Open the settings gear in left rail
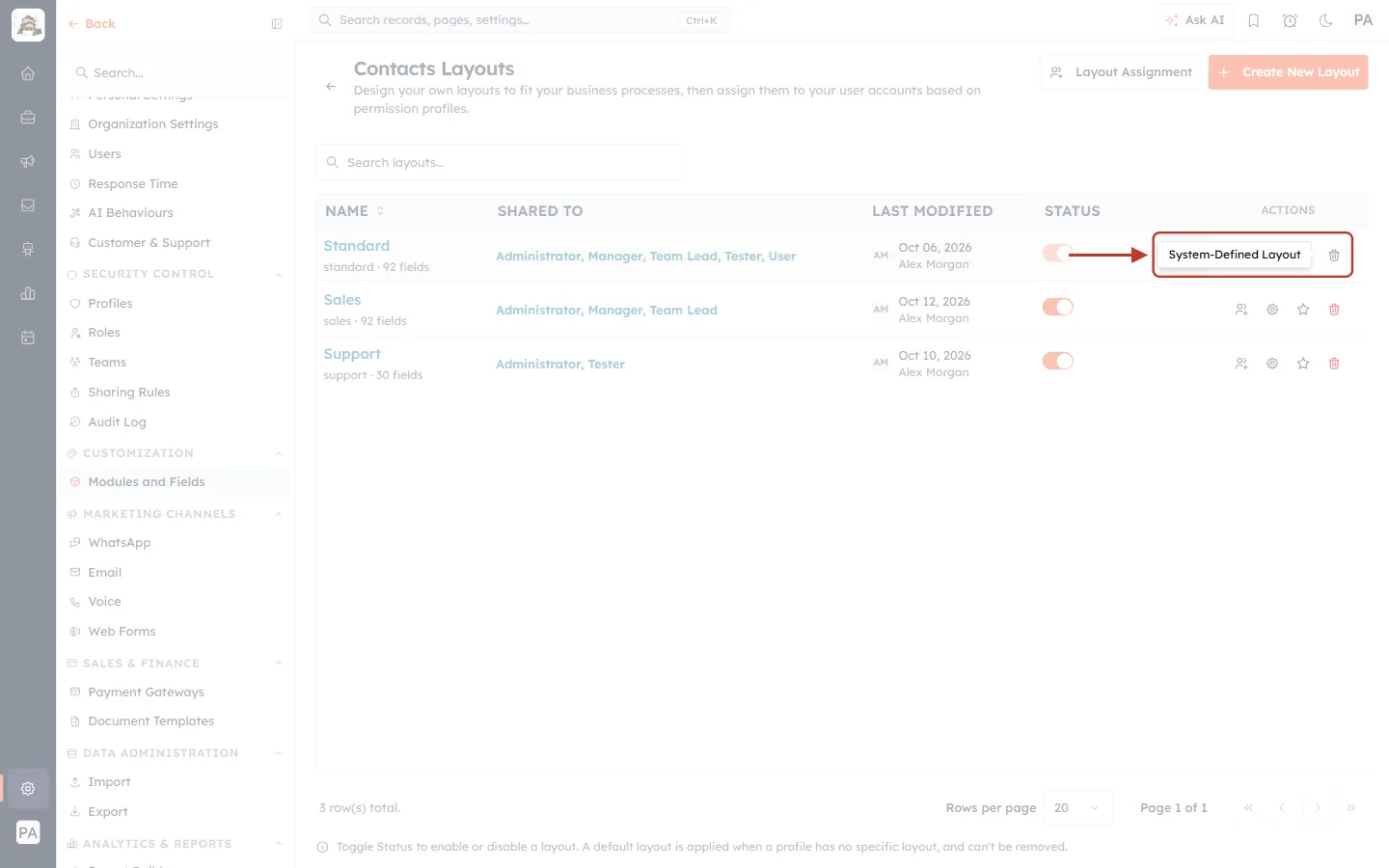 tap(28, 789)
